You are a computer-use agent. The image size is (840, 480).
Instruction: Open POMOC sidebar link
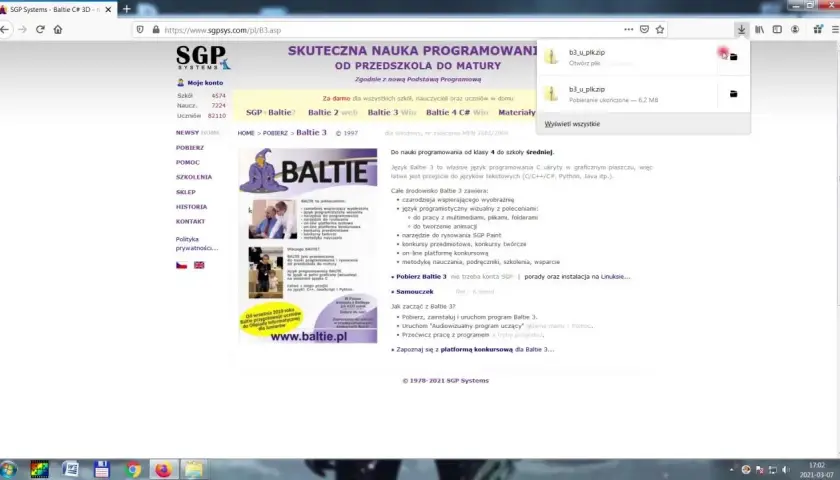coord(188,162)
